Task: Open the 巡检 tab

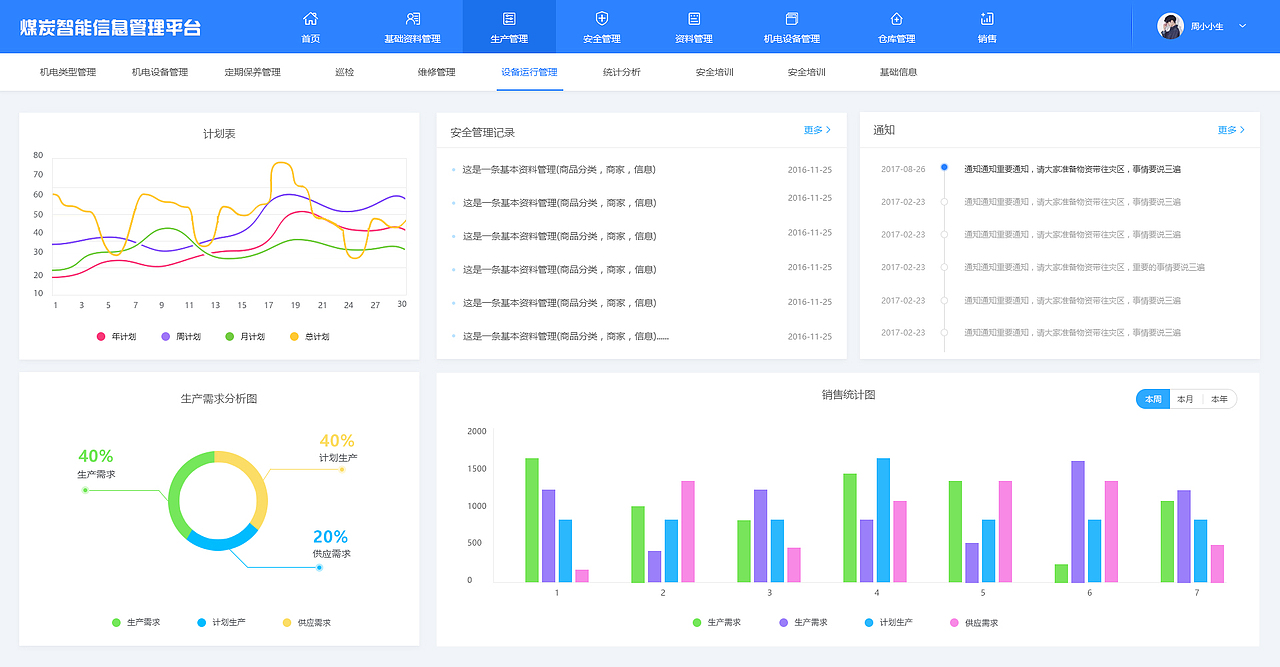Action: click(344, 72)
